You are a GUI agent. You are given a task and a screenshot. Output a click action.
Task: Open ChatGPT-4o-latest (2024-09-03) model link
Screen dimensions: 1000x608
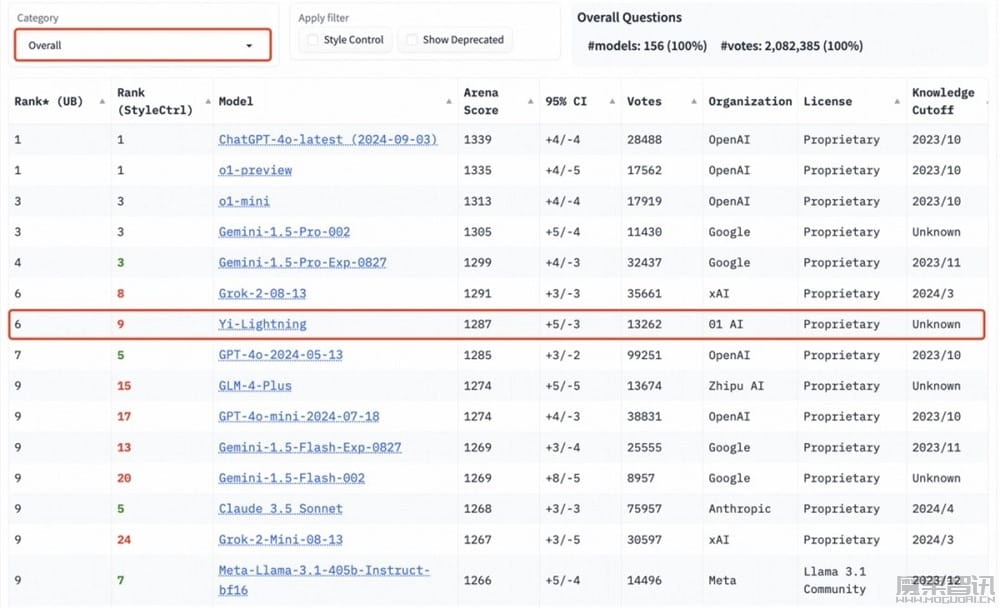(x=328, y=139)
